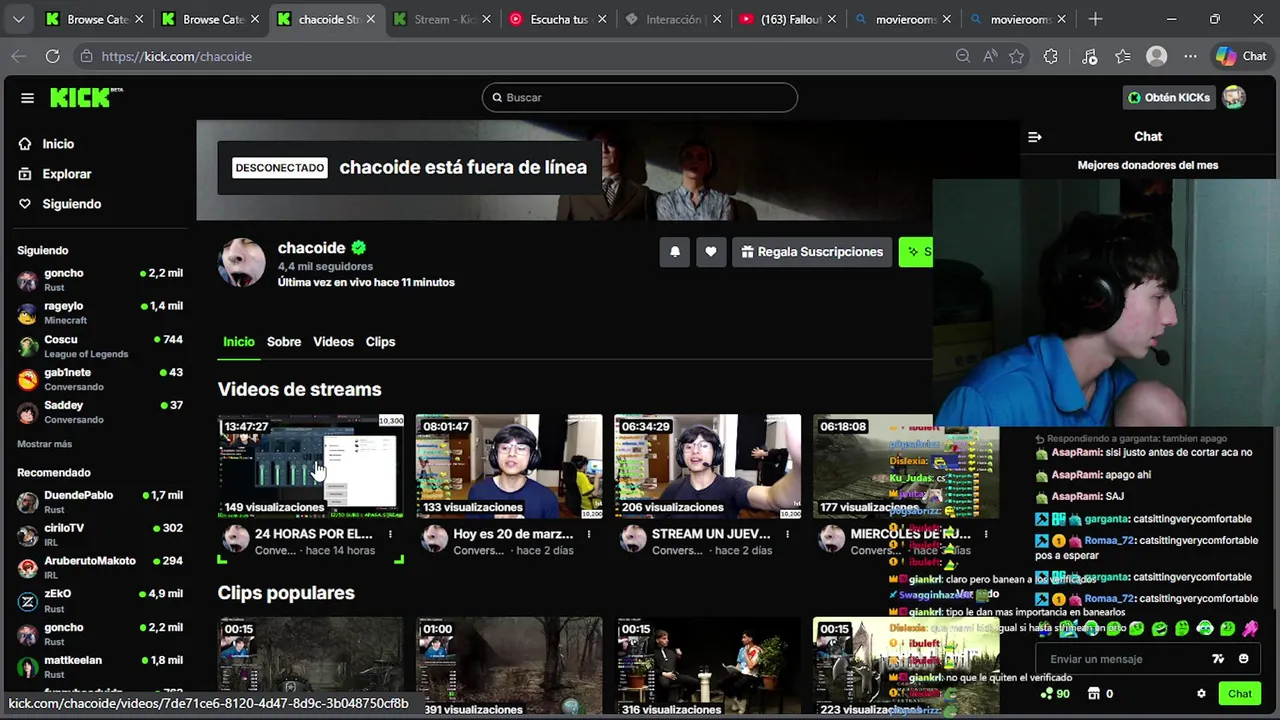Open mattkeelan recommended channel
1280x720 pixels.
tap(100, 667)
